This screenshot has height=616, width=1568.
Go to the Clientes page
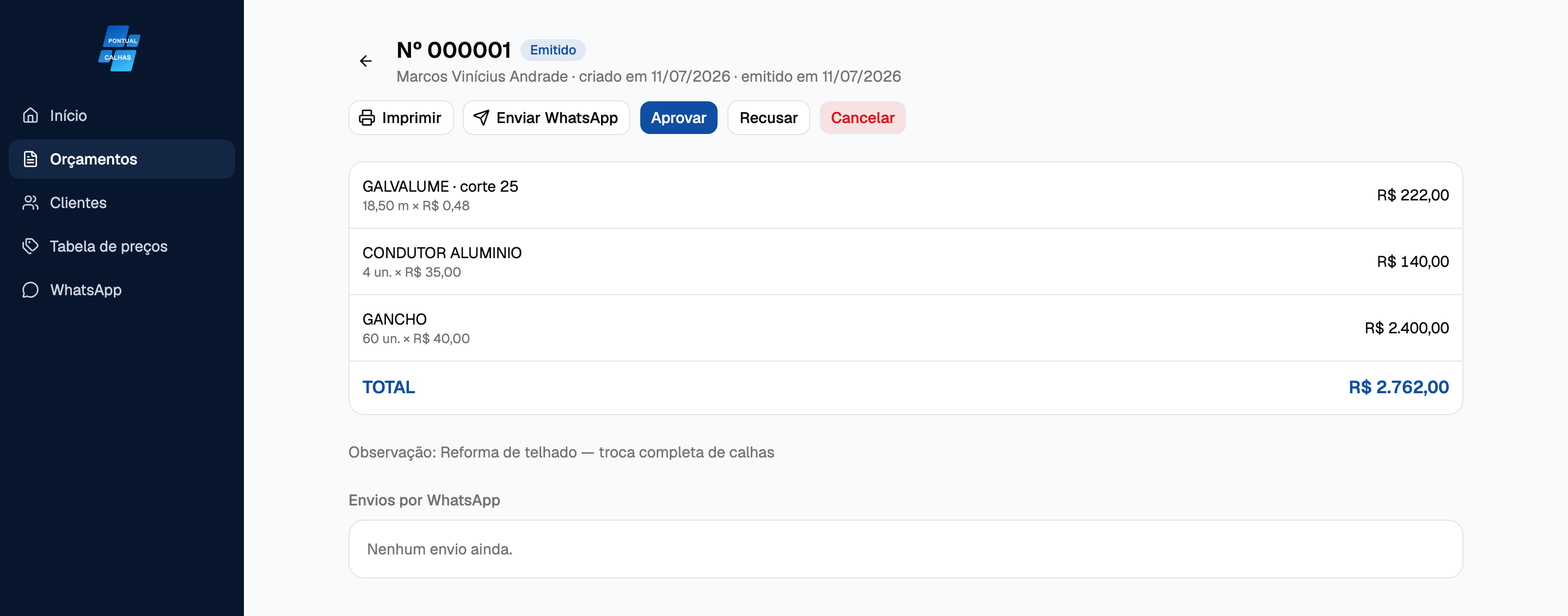click(x=122, y=203)
